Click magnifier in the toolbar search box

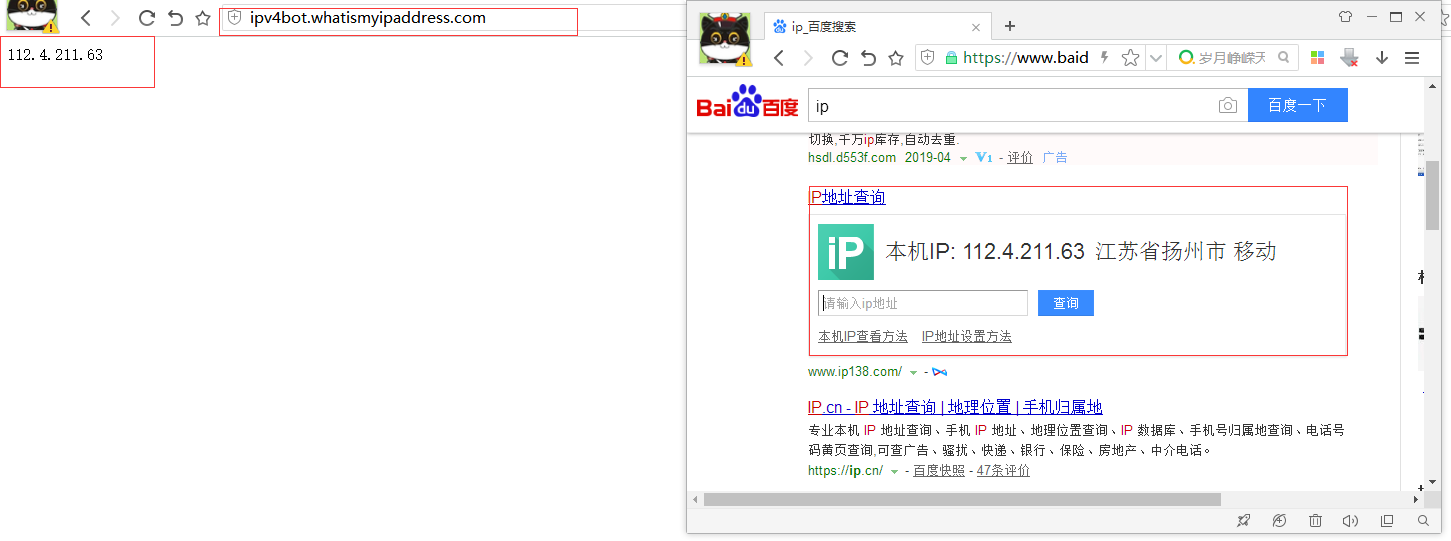[x=1284, y=58]
